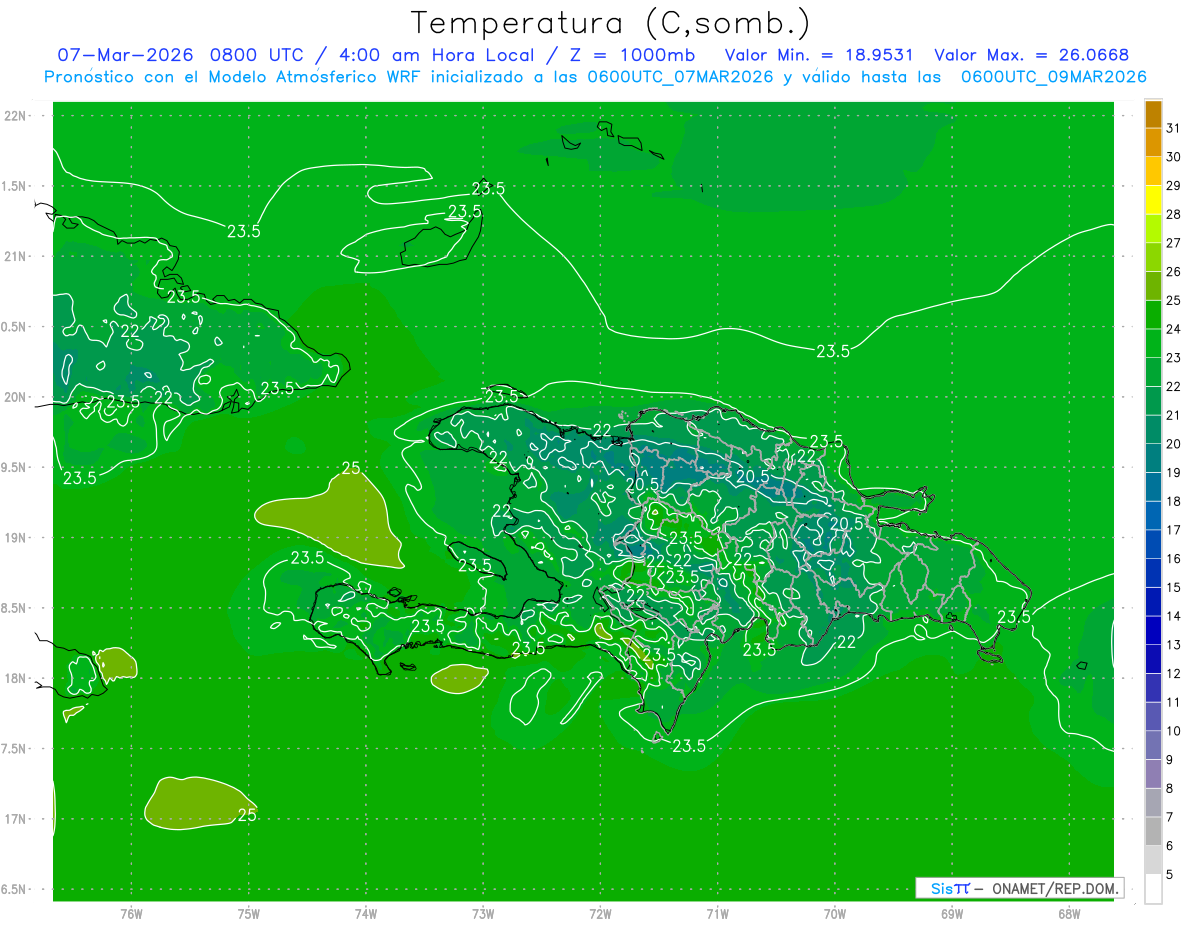Select the legend swatch between 20 and 21
This screenshot has width=1200, height=927.
1153,430
